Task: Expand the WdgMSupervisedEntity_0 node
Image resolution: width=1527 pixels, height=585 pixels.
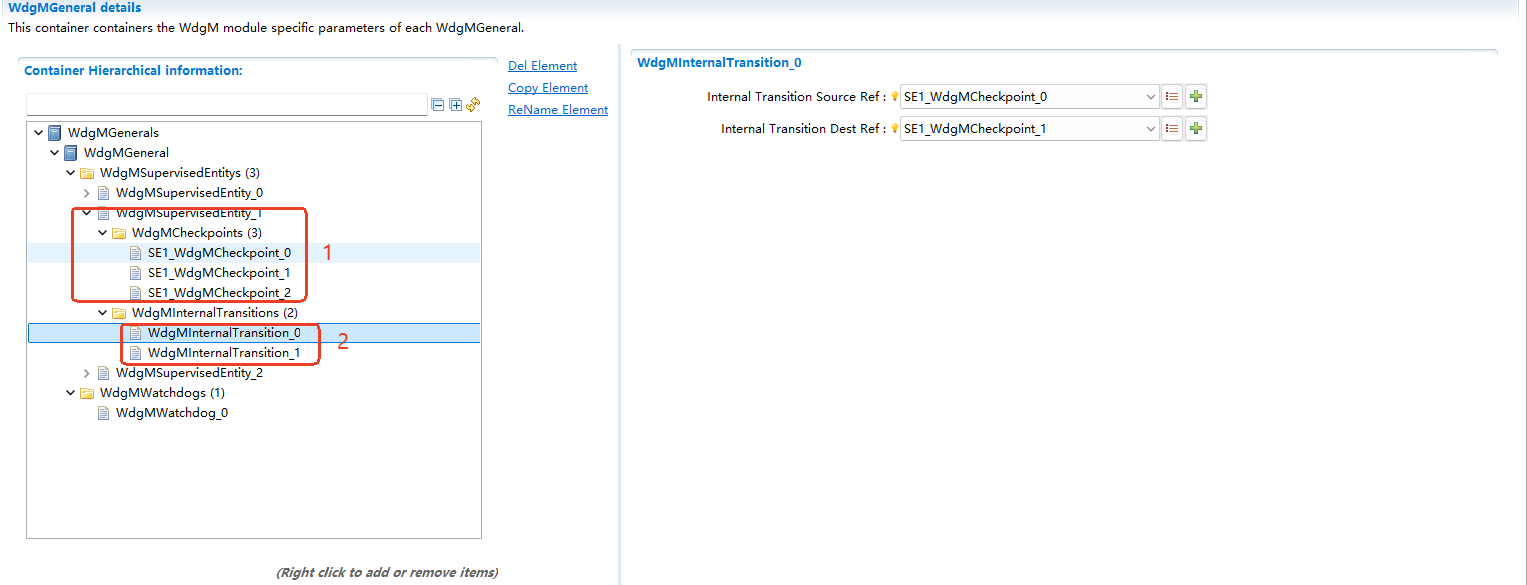Action: tap(87, 193)
